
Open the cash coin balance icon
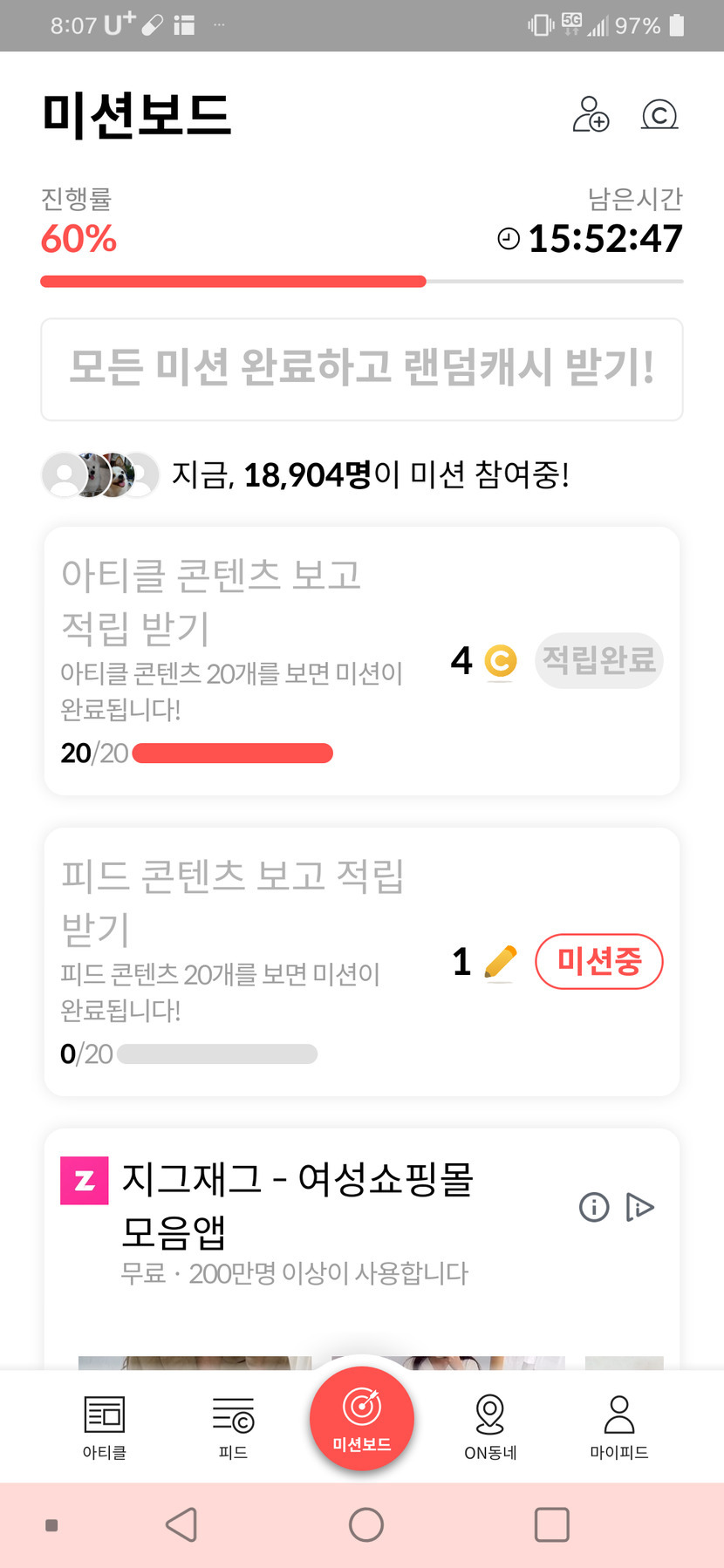tap(659, 114)
